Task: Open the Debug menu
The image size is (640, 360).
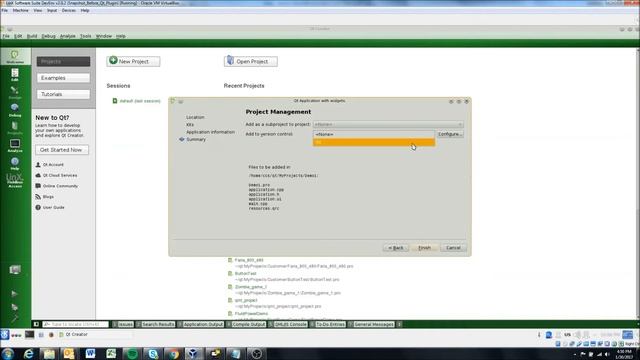Action: 48,36
